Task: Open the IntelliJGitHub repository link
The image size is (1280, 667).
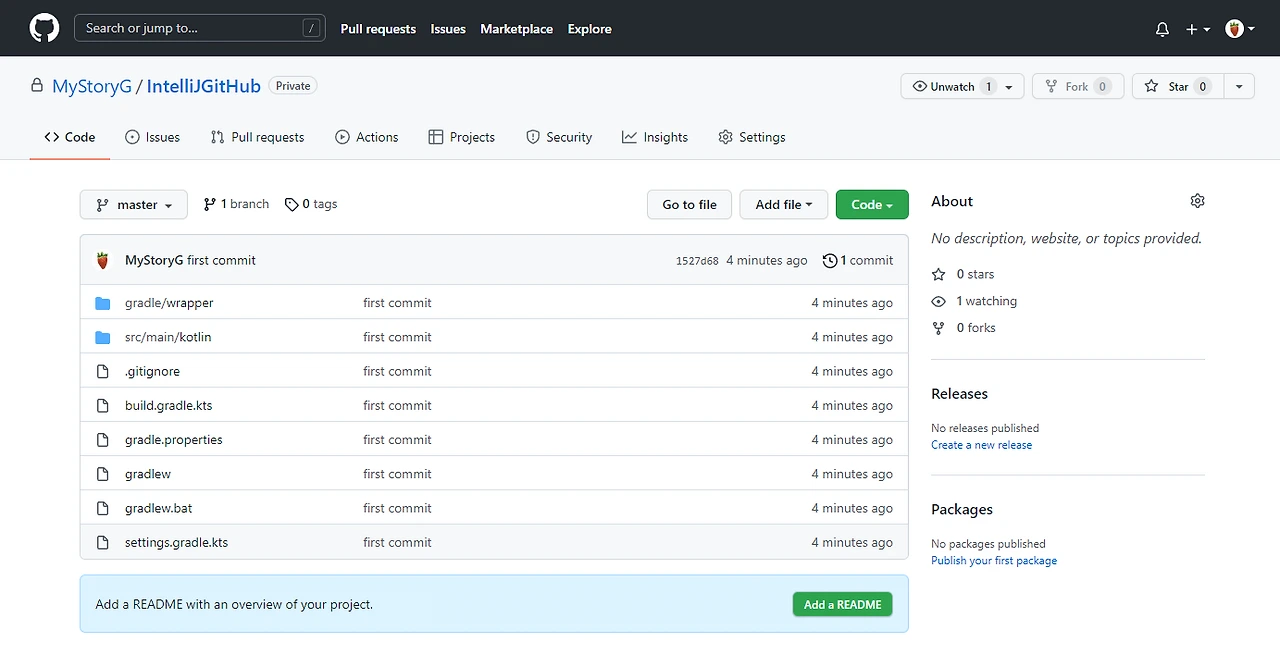Action: [x=204, y=86]
